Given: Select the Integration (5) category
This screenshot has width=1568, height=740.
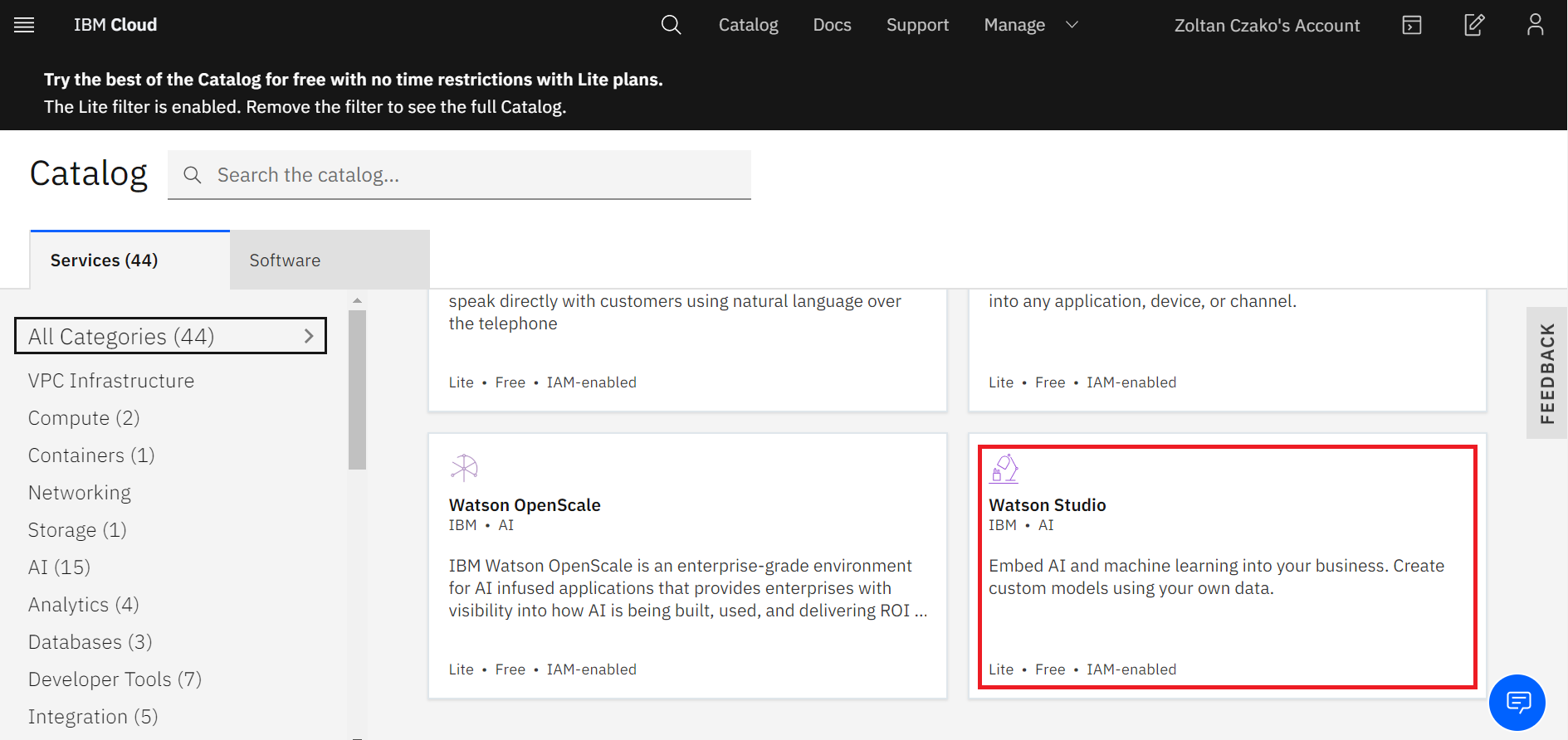Looking at the screenshot, I should (x=93, y=717).
